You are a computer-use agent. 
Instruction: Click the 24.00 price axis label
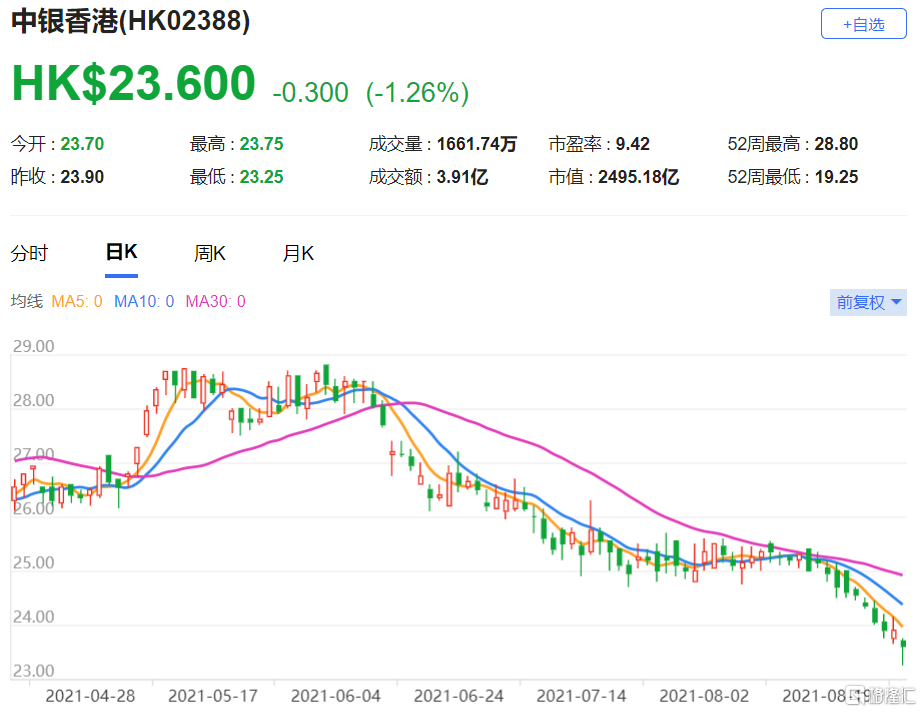coord(34,616)
